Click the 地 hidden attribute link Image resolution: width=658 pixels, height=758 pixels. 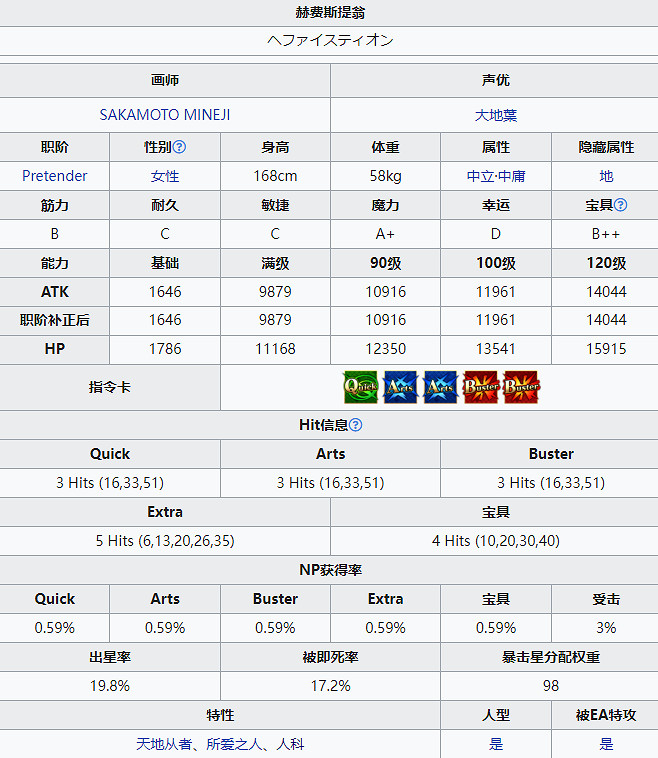[606, 176]
